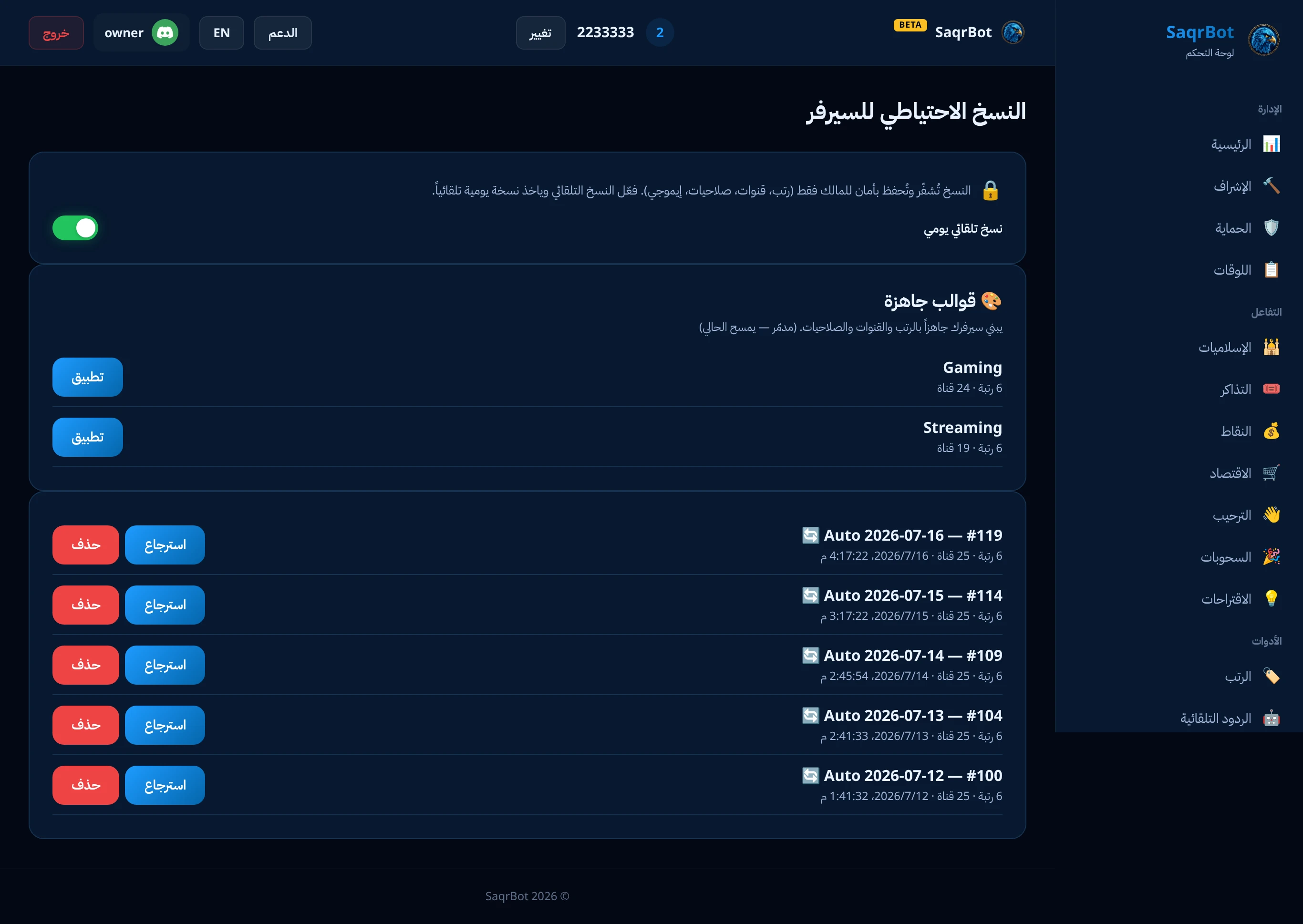Restore backup Auto 2026-07-16 #119
The image size is (1303, 924).
[x=165, y=544]
